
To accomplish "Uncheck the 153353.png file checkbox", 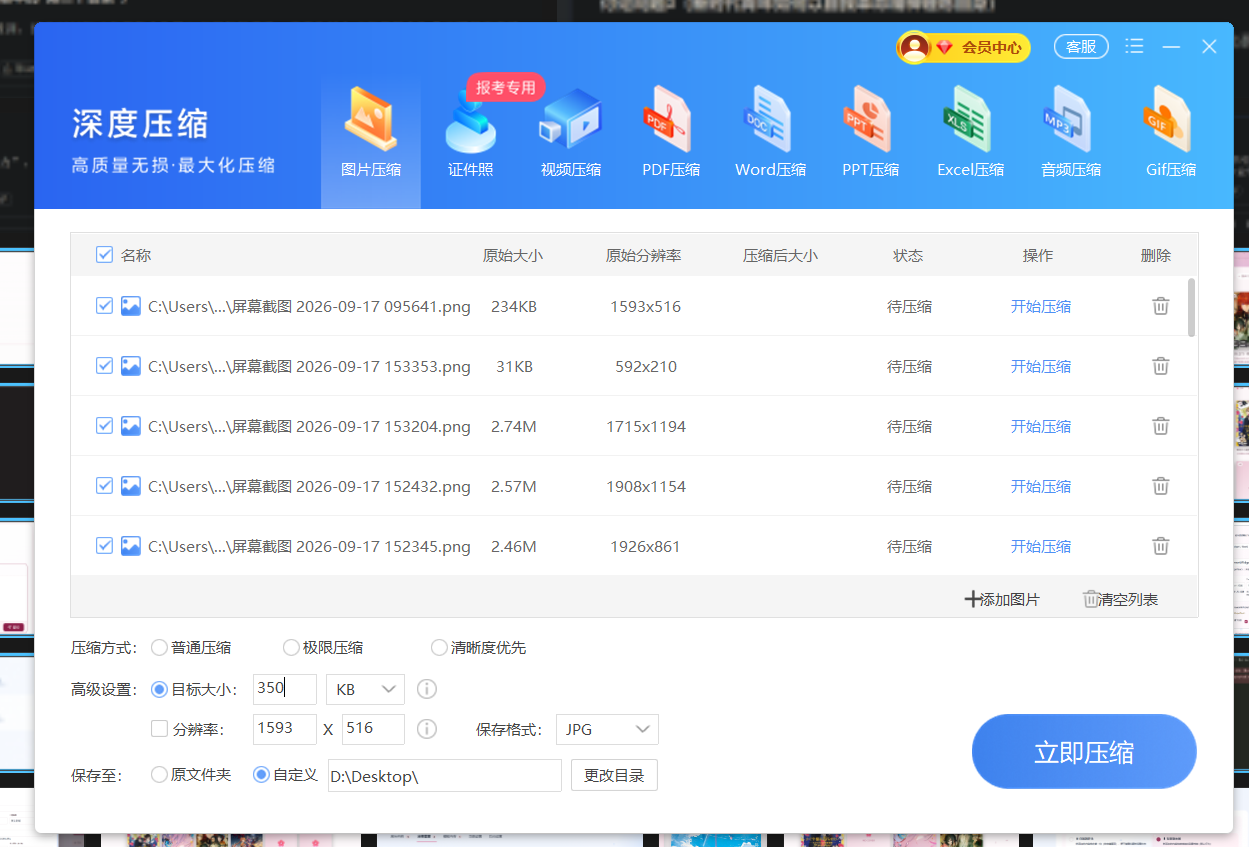I will coord(104,366).
